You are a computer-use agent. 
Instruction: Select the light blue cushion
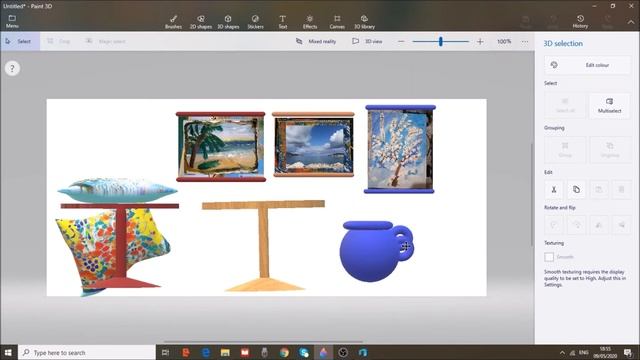pos(117,190)
